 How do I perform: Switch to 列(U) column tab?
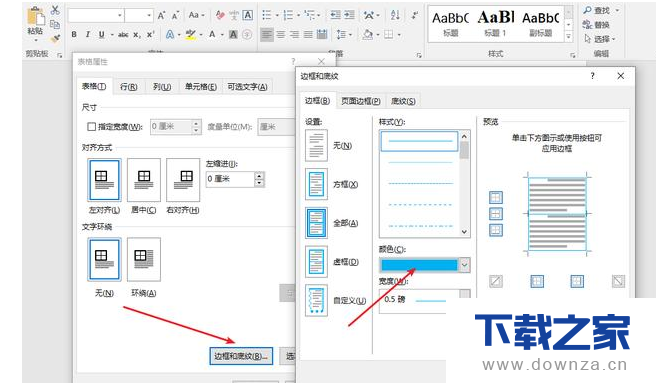(162, 87)
